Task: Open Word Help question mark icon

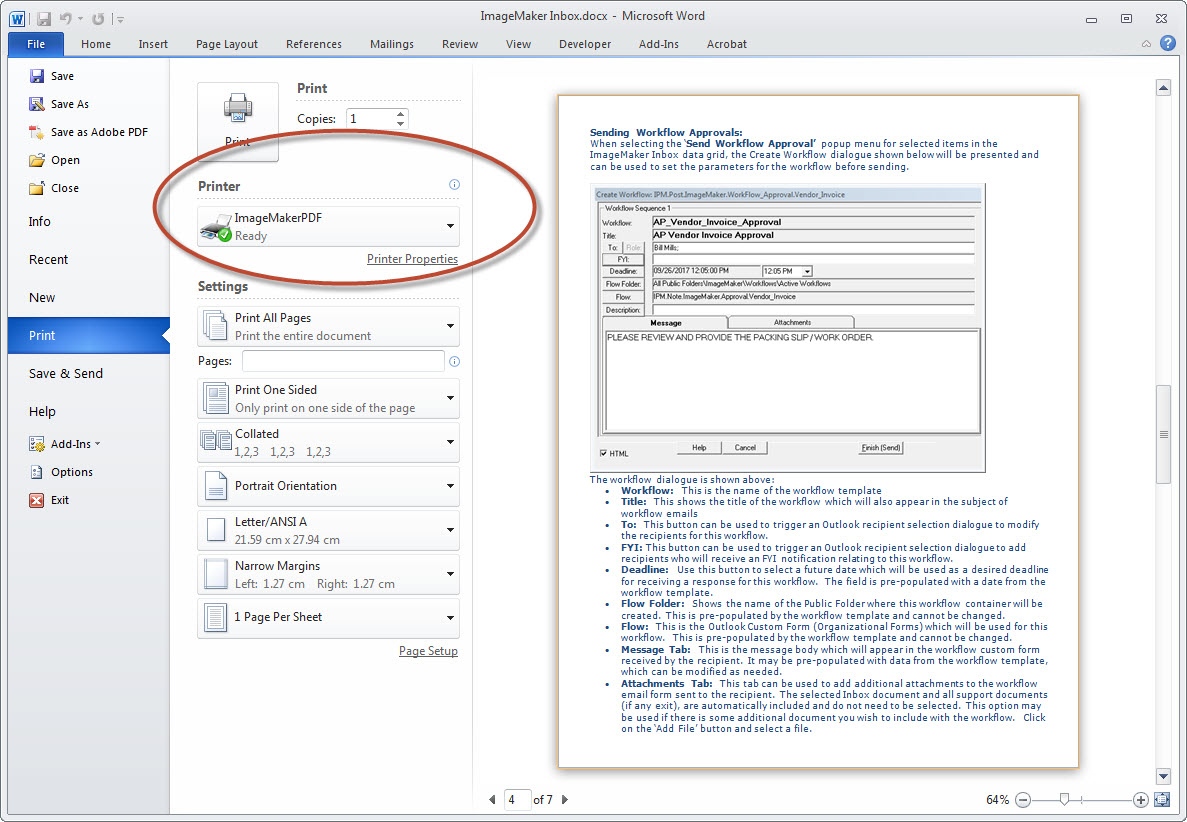Action: [x=1168, y=43]
